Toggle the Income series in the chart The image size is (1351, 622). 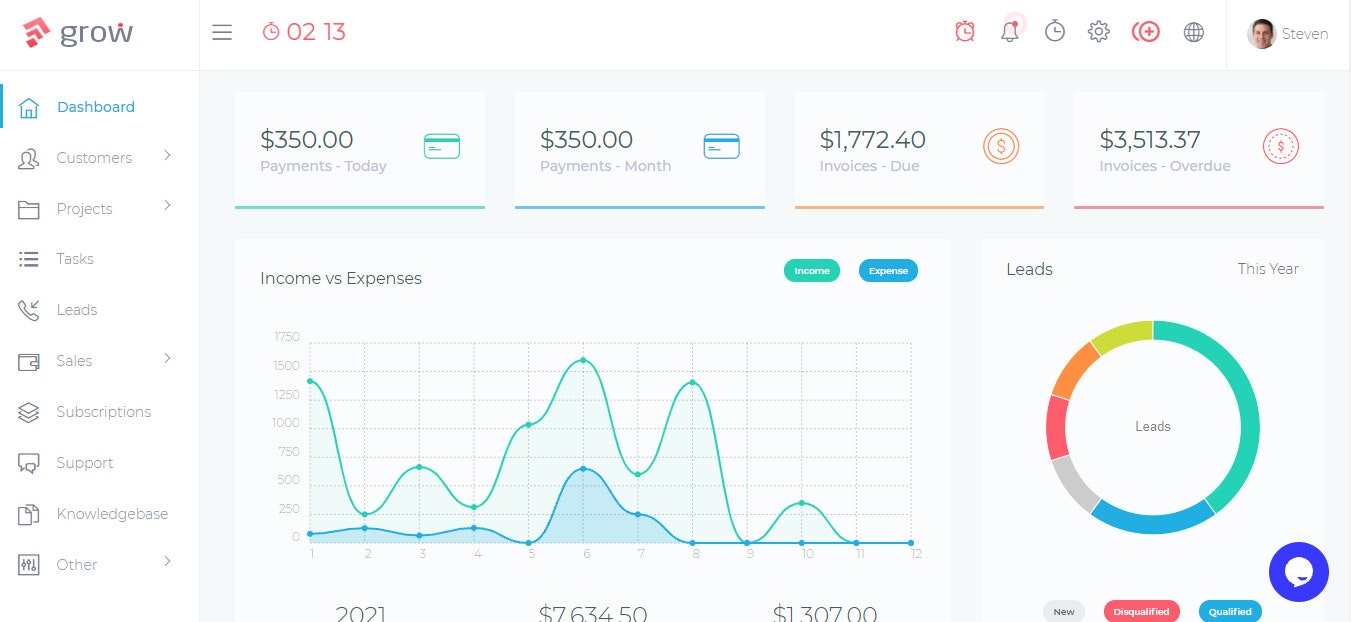(811, 270)
